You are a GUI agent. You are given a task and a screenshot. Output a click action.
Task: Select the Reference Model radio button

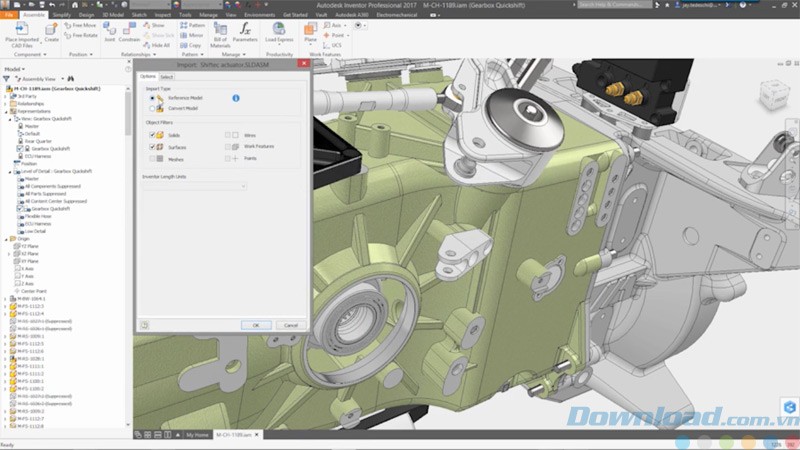pos(152,98)
